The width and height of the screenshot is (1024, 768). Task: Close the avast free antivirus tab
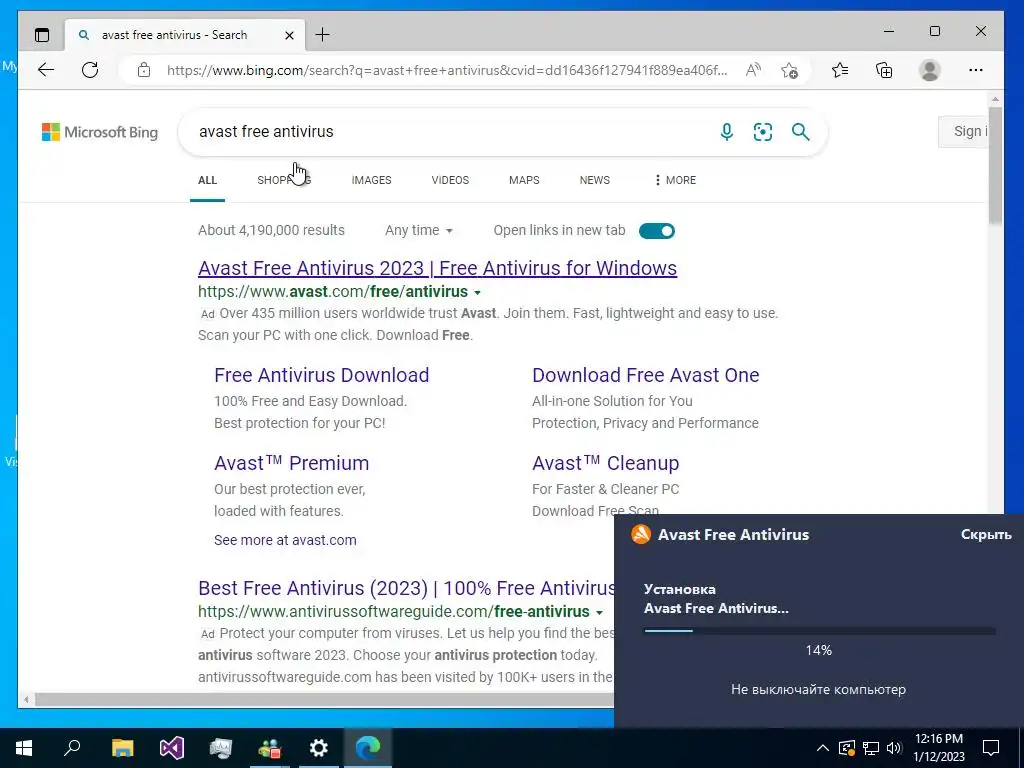click(289, 35)
